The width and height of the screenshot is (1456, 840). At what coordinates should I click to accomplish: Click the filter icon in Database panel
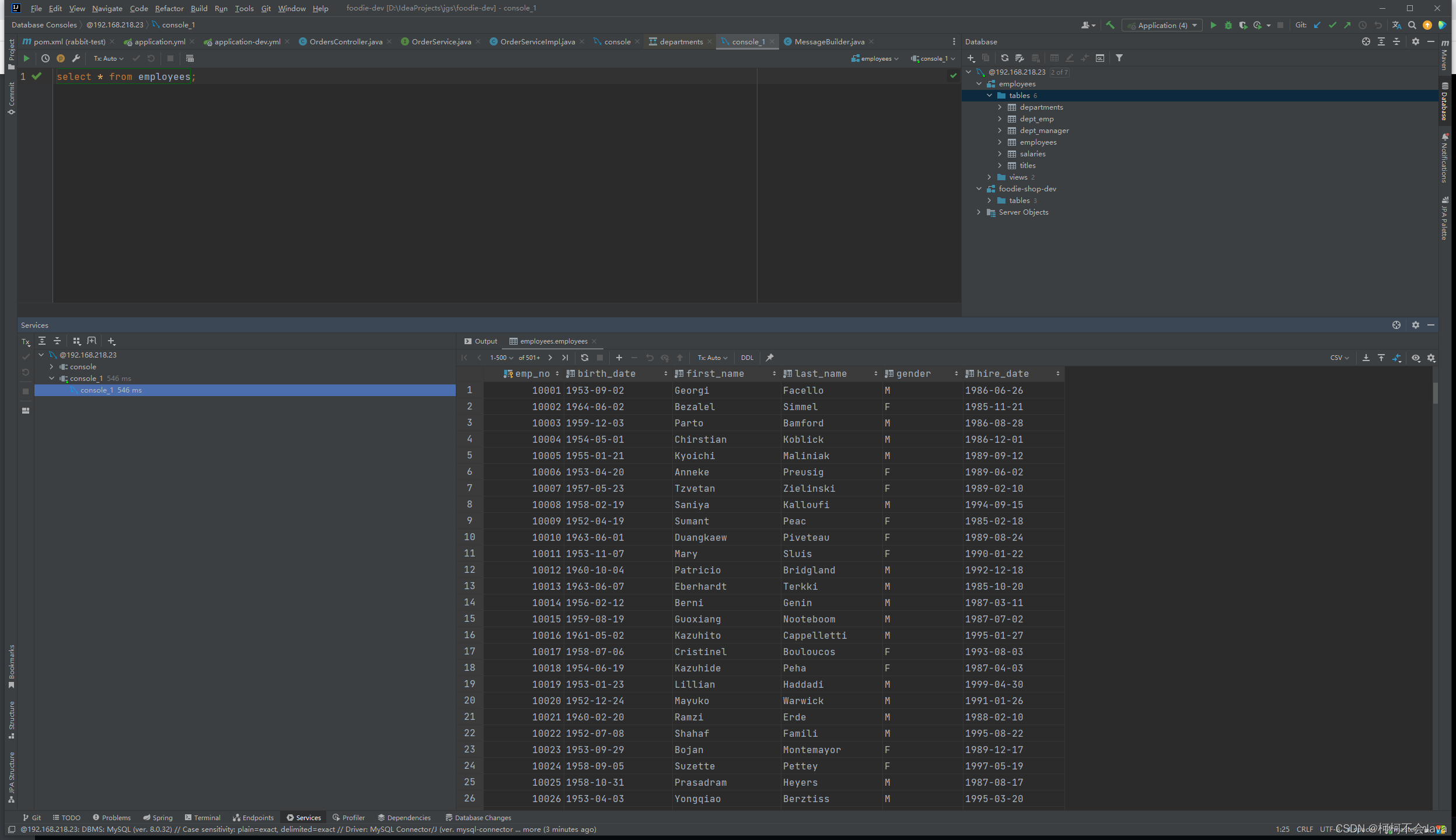coord(1119,58)
